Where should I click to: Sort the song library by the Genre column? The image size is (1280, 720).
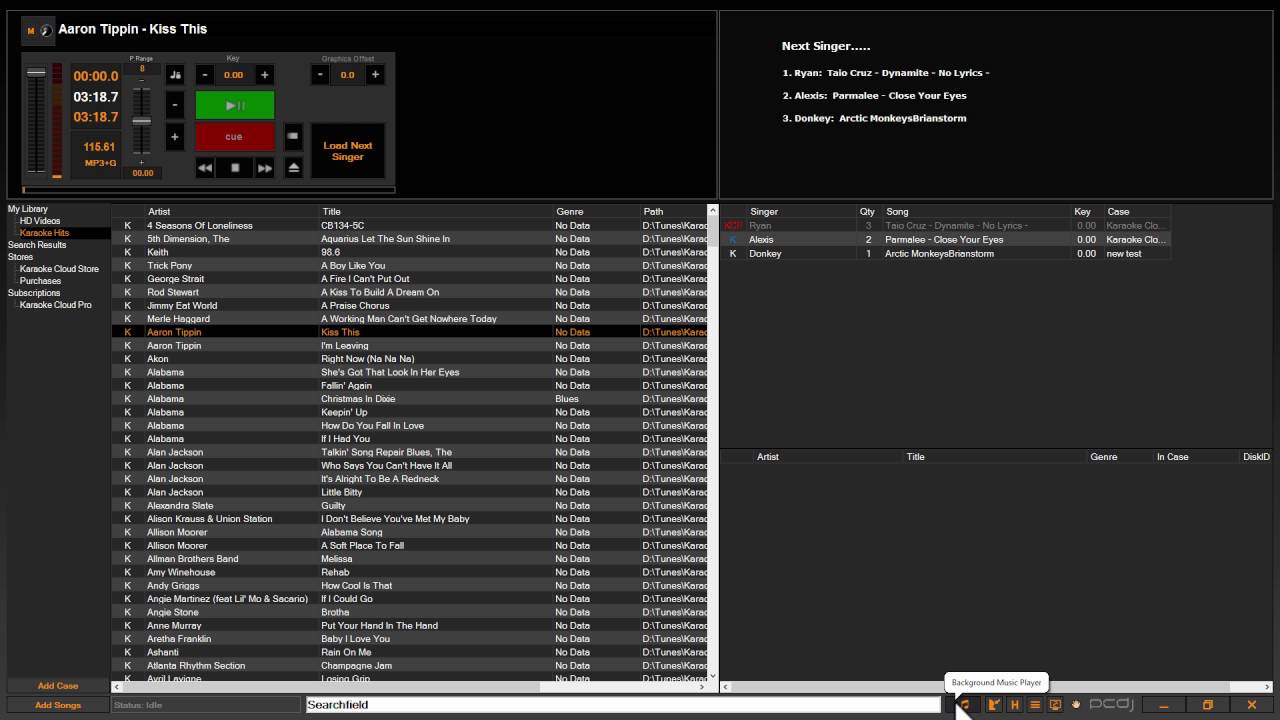point(597,211)
